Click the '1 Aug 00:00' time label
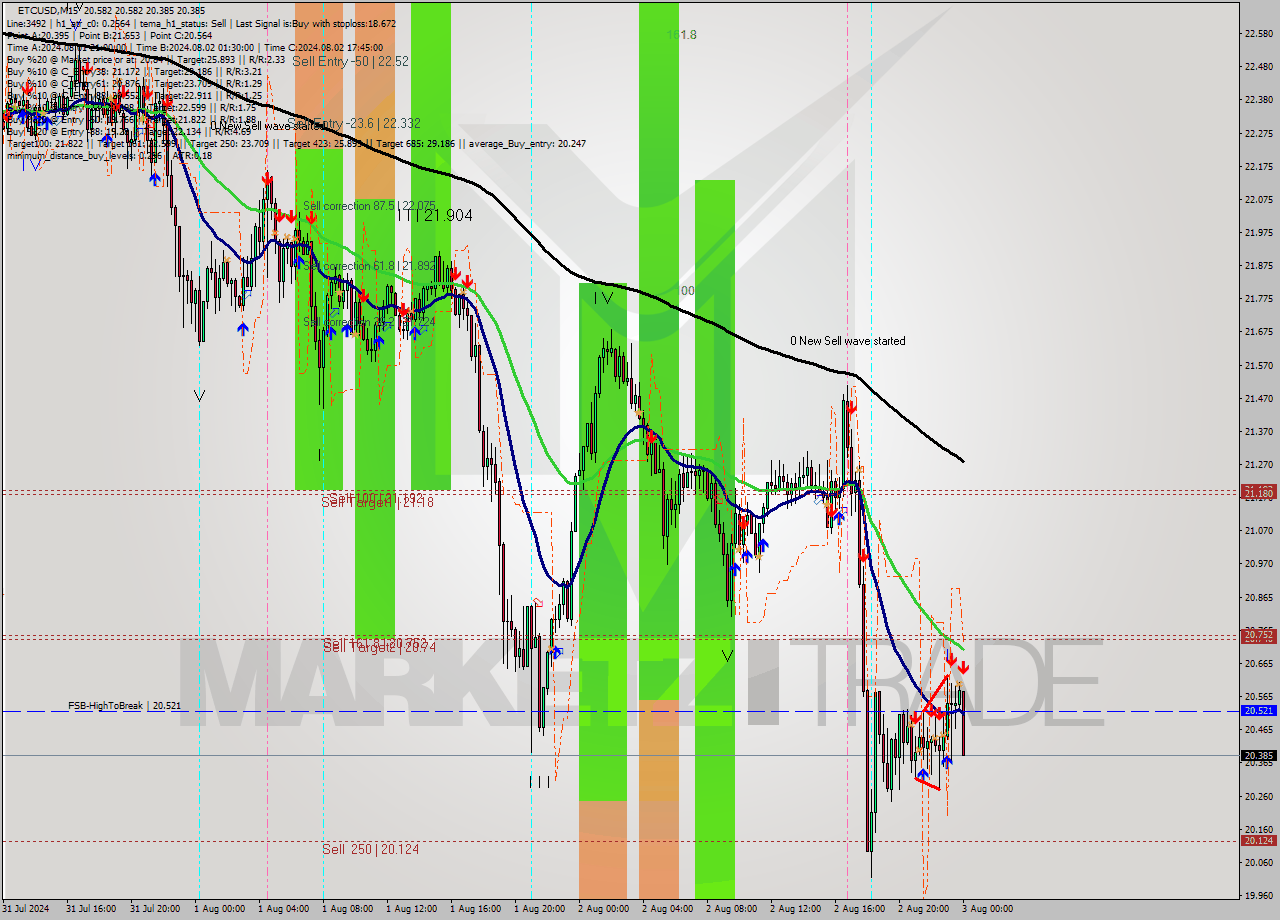Screen dimensions: 1280x920 [x=221, y=909]
